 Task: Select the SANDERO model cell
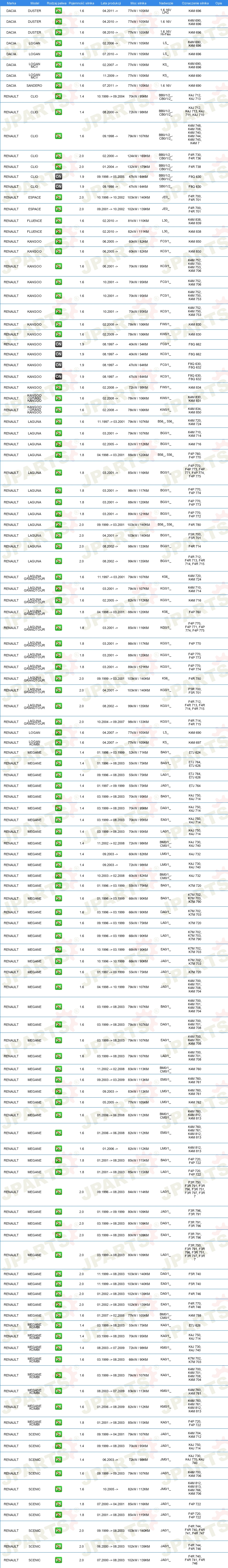pos(35,86)
